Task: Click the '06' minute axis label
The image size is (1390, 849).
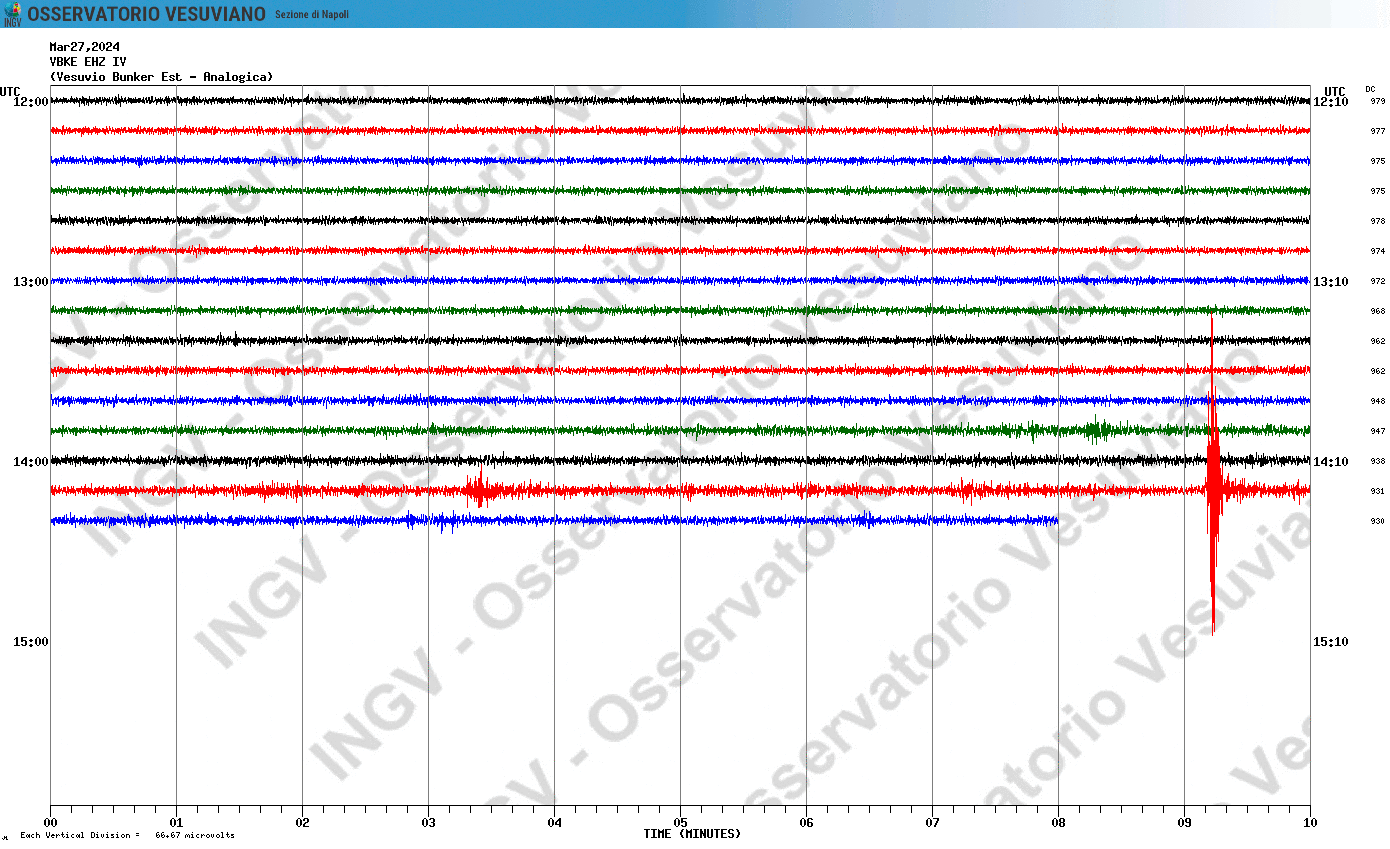Action: [x=806, y=823]
